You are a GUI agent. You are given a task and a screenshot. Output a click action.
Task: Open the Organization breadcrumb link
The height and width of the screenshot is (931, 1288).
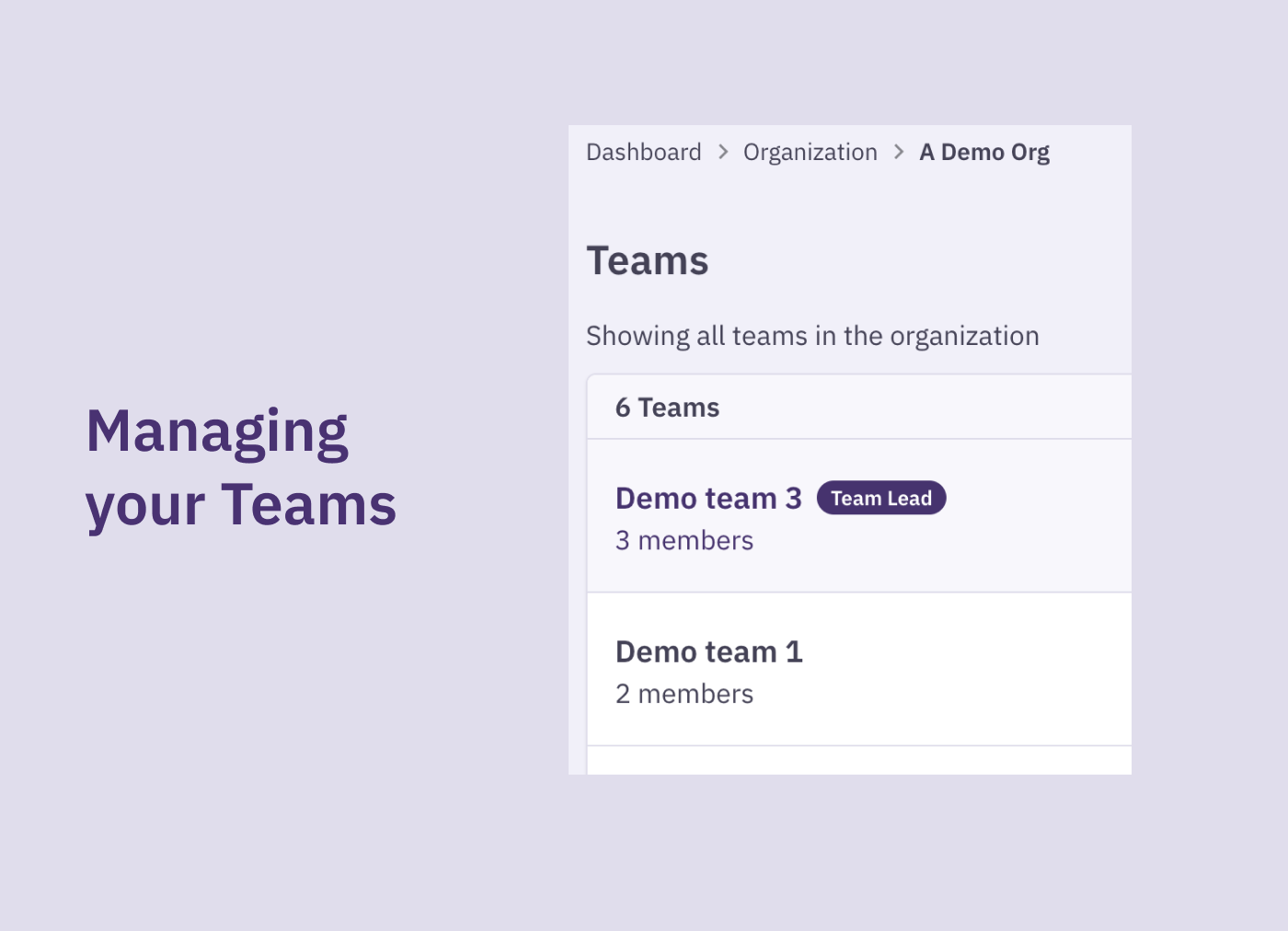point(810,153)
